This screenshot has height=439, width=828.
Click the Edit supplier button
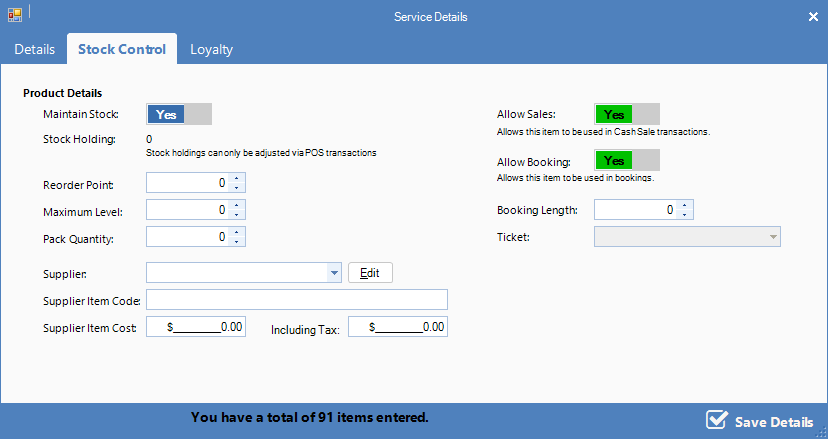click(x=370, y=273)
